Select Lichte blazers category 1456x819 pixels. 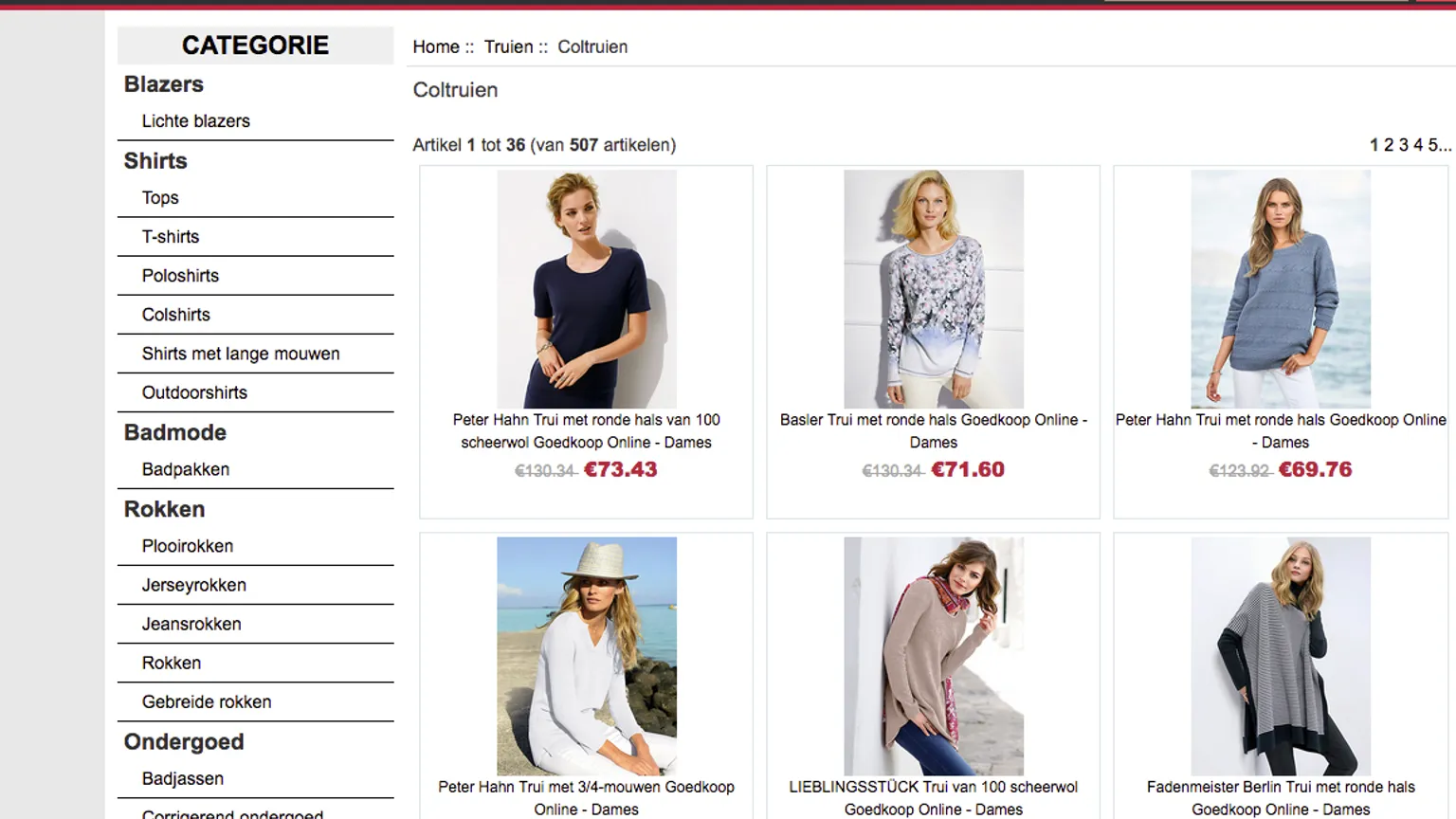(x=195, y=121)
